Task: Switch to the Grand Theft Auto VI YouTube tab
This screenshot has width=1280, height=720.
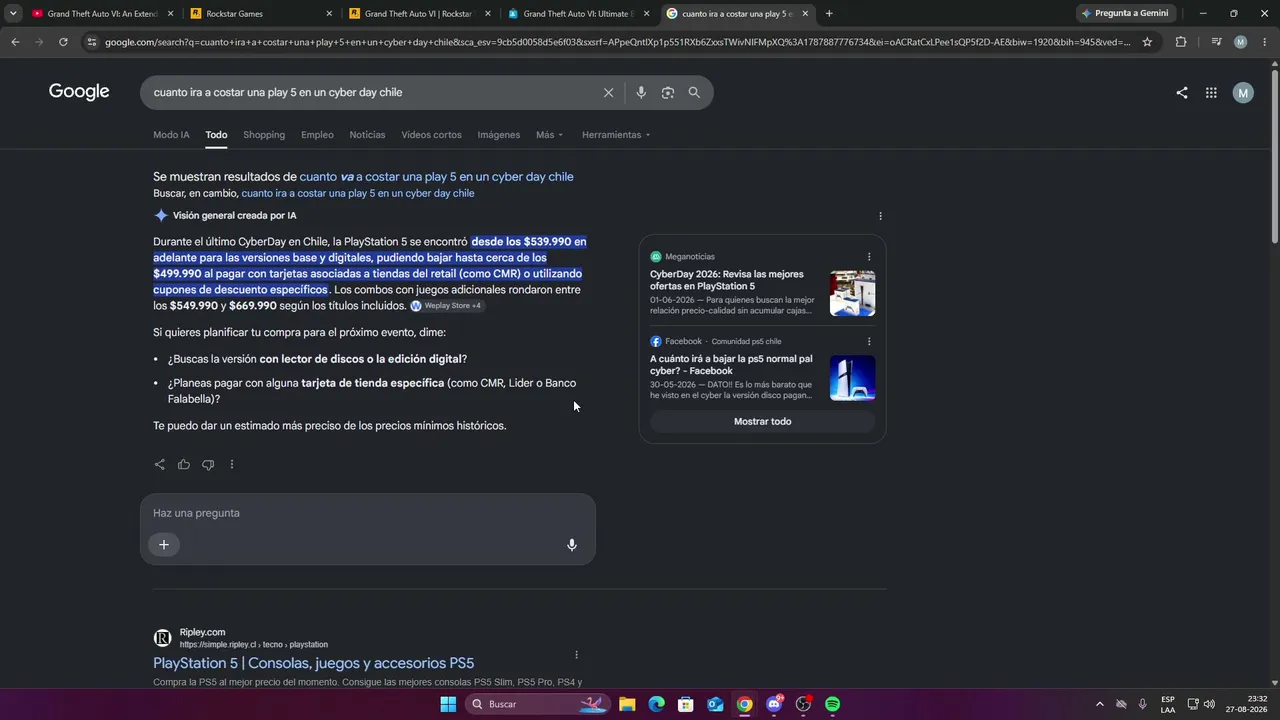Action: click(101, 14)
